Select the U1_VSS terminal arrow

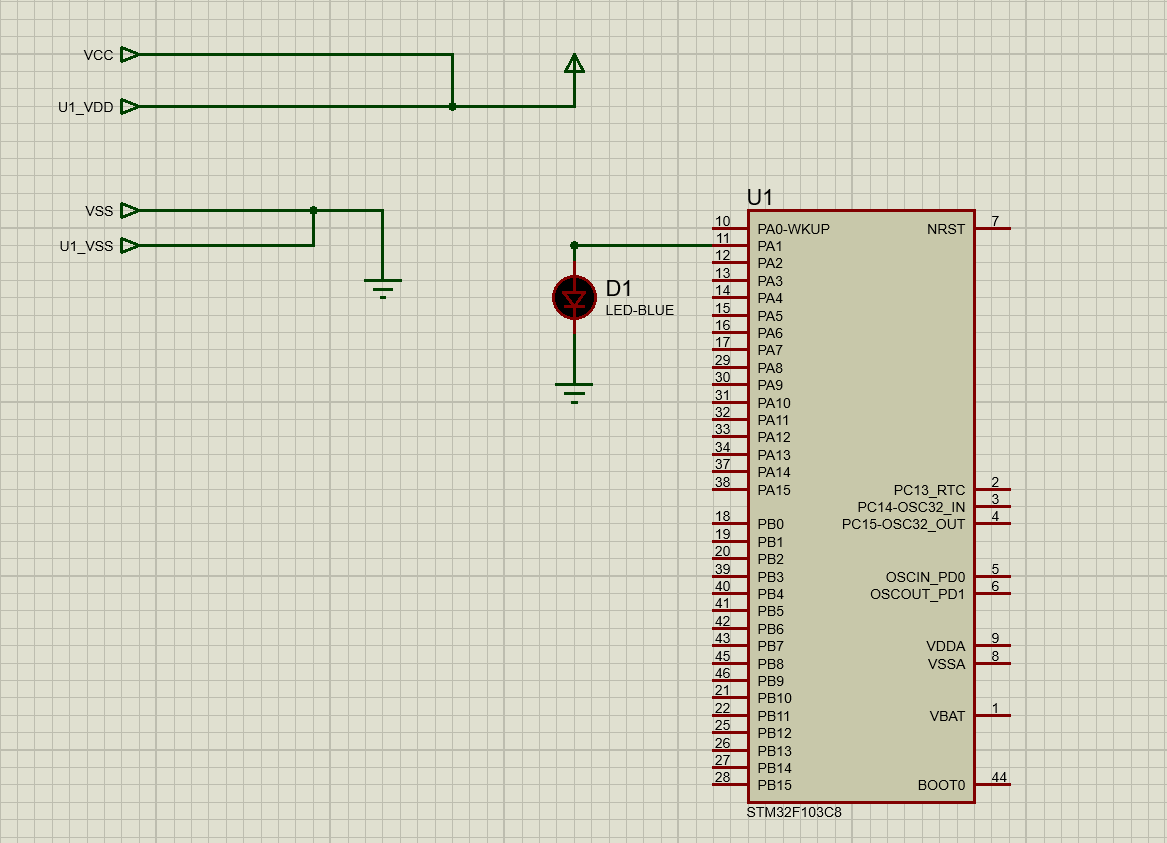point(130,245)
